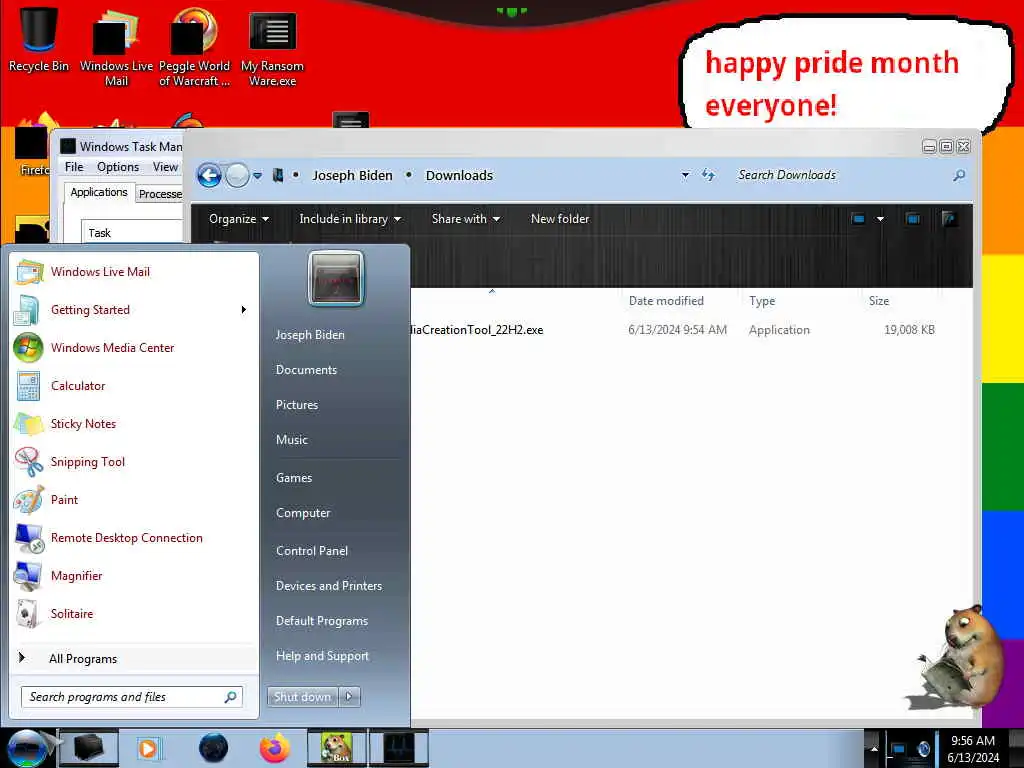
Task: Click the Search Downloads field
Action: click(849, 175)
